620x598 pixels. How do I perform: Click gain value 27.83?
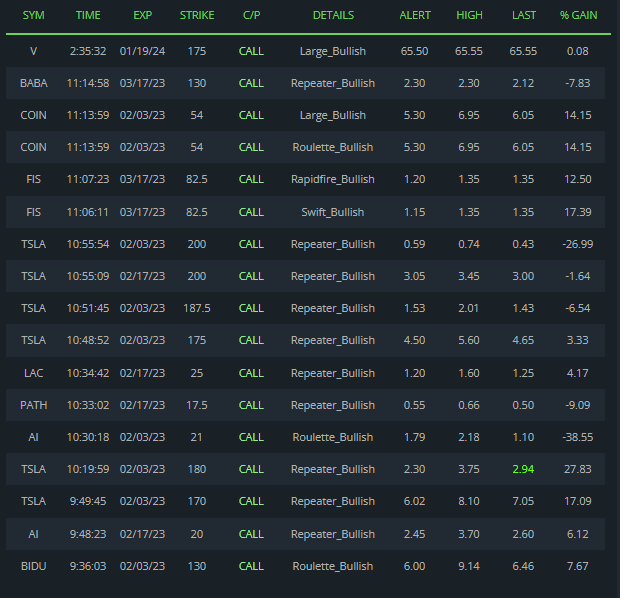(x=578, y=469)
